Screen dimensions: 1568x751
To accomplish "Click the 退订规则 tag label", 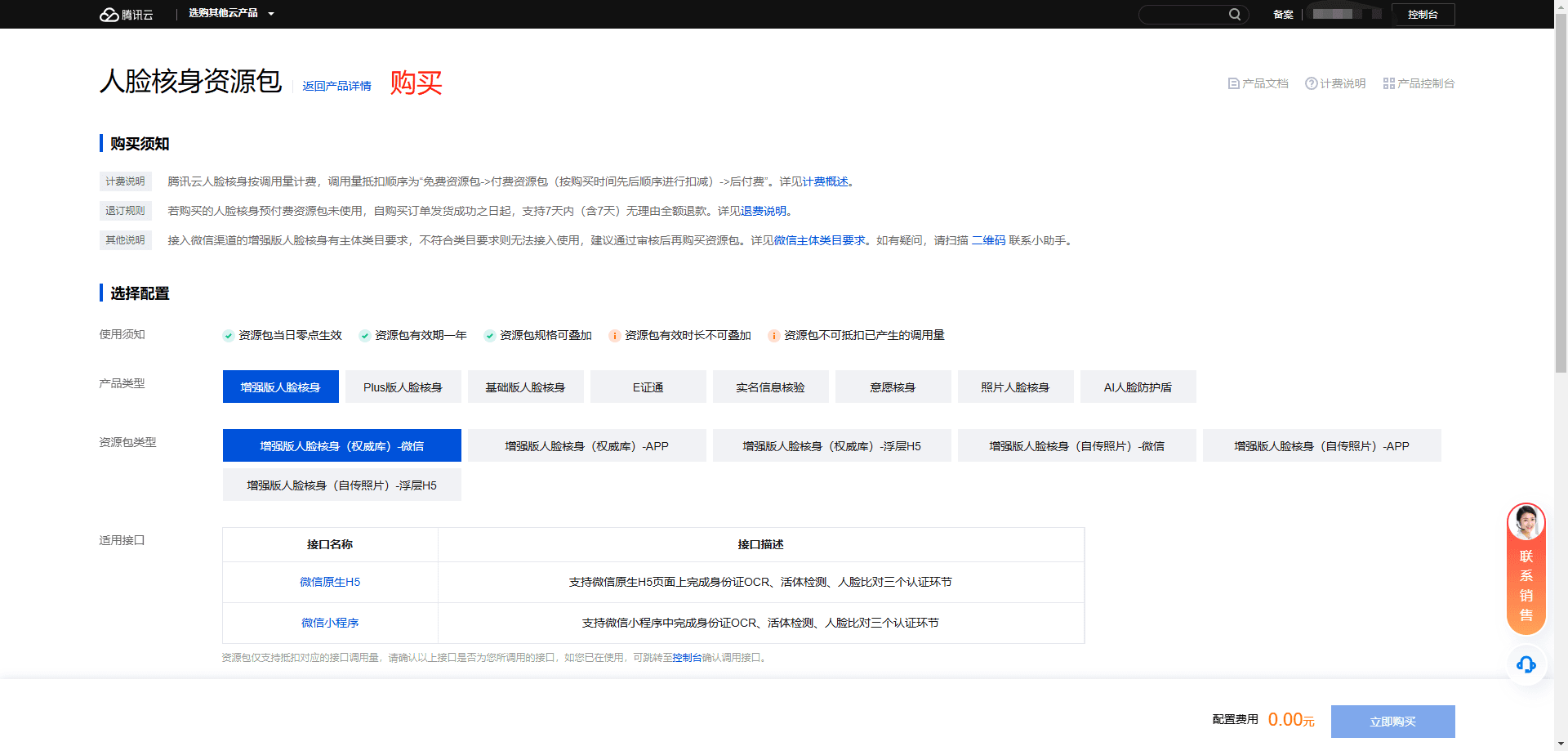I will click(125, 211).
